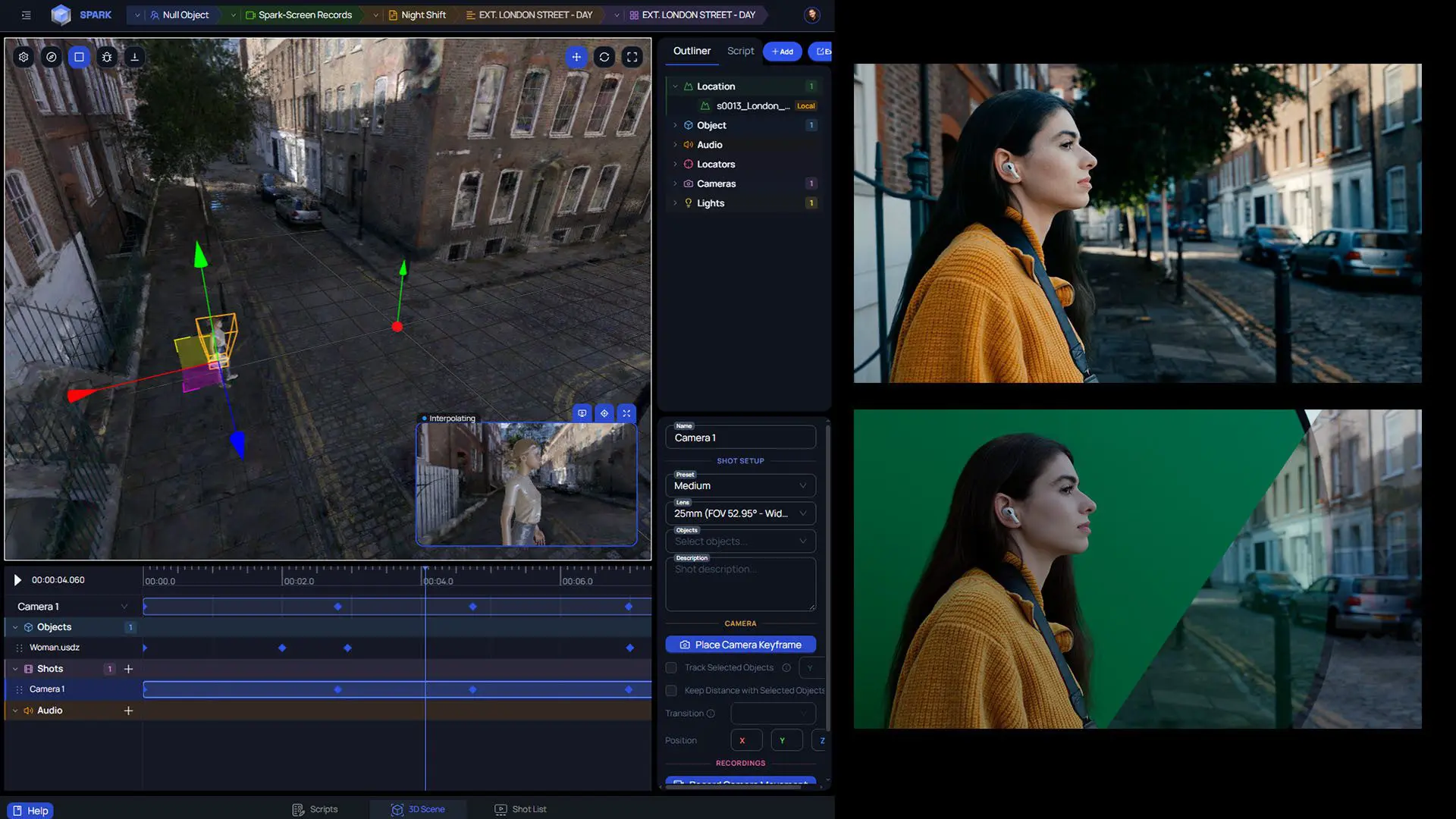Screen dimensions: 1456x819
Task: Open the Preset Medium dropdown
Action: click(740, 485)
